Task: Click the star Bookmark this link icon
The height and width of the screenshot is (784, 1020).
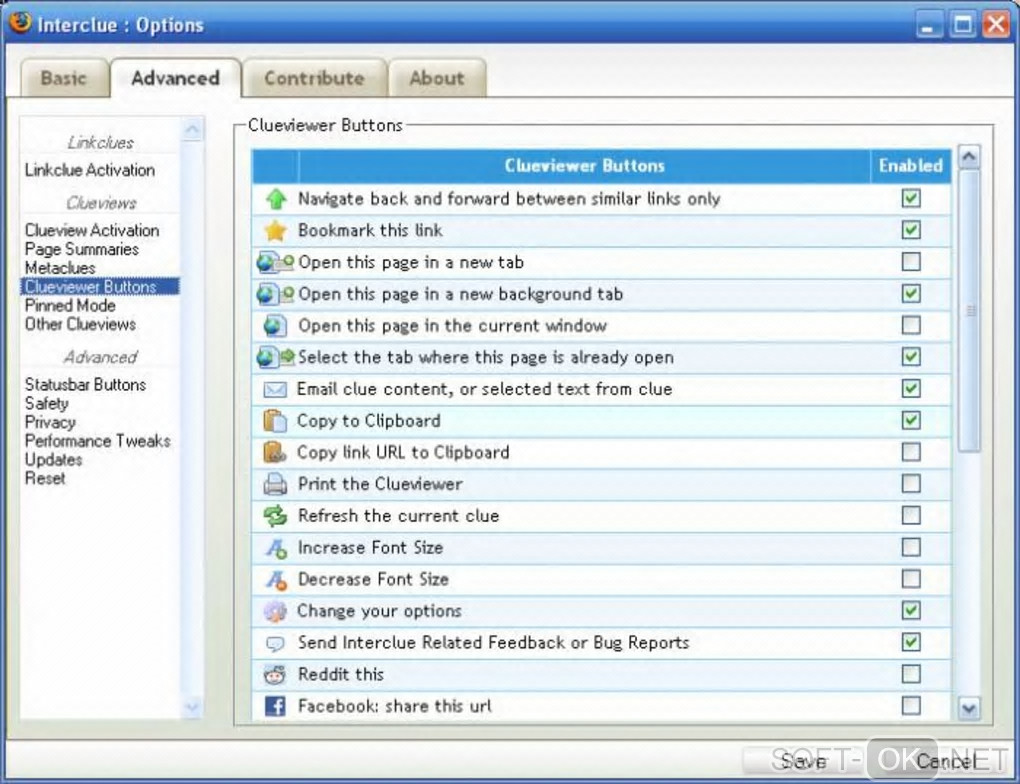Action: 276,230
